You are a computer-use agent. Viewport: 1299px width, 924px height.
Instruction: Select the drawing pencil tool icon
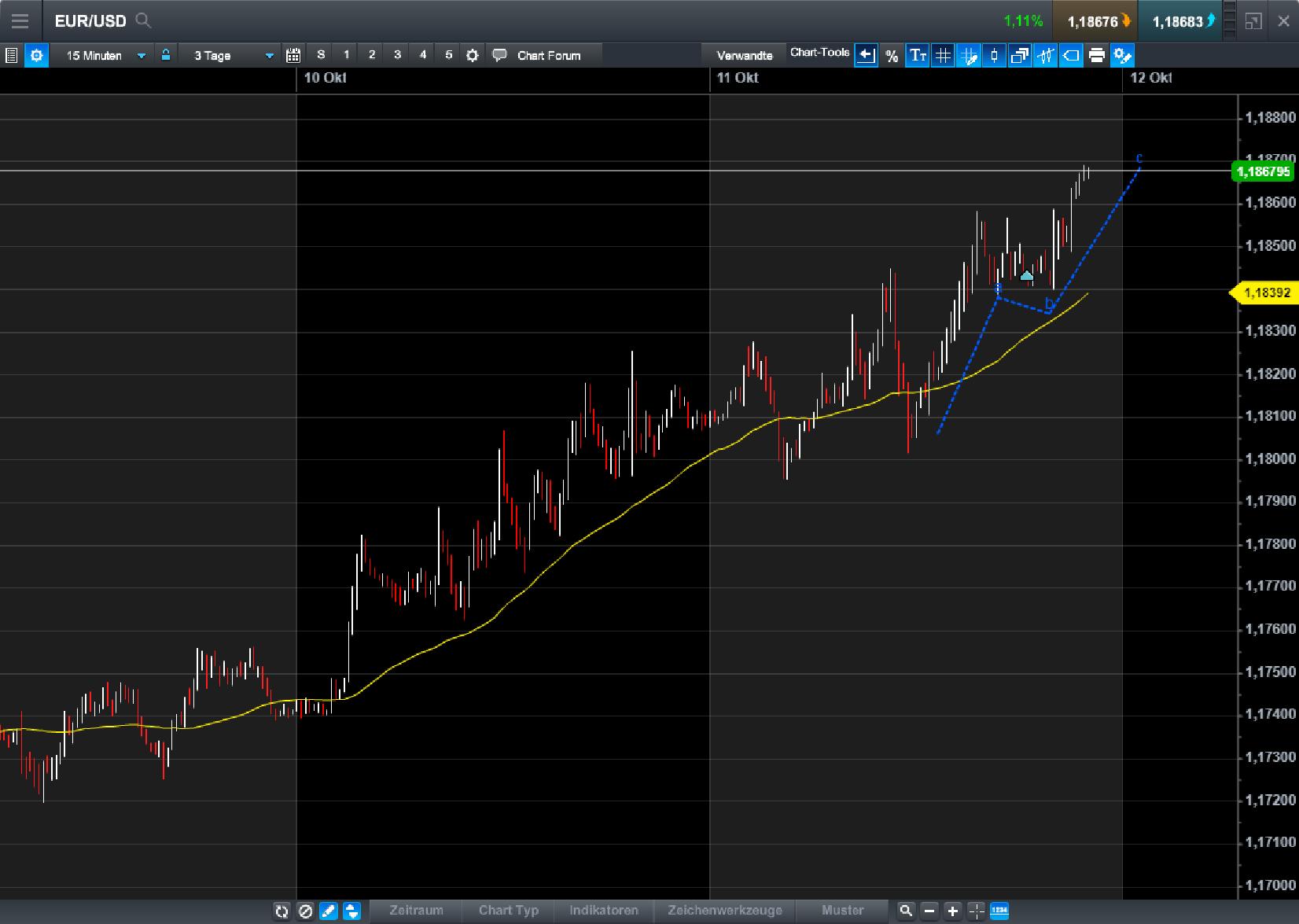(x=328, y=911)
